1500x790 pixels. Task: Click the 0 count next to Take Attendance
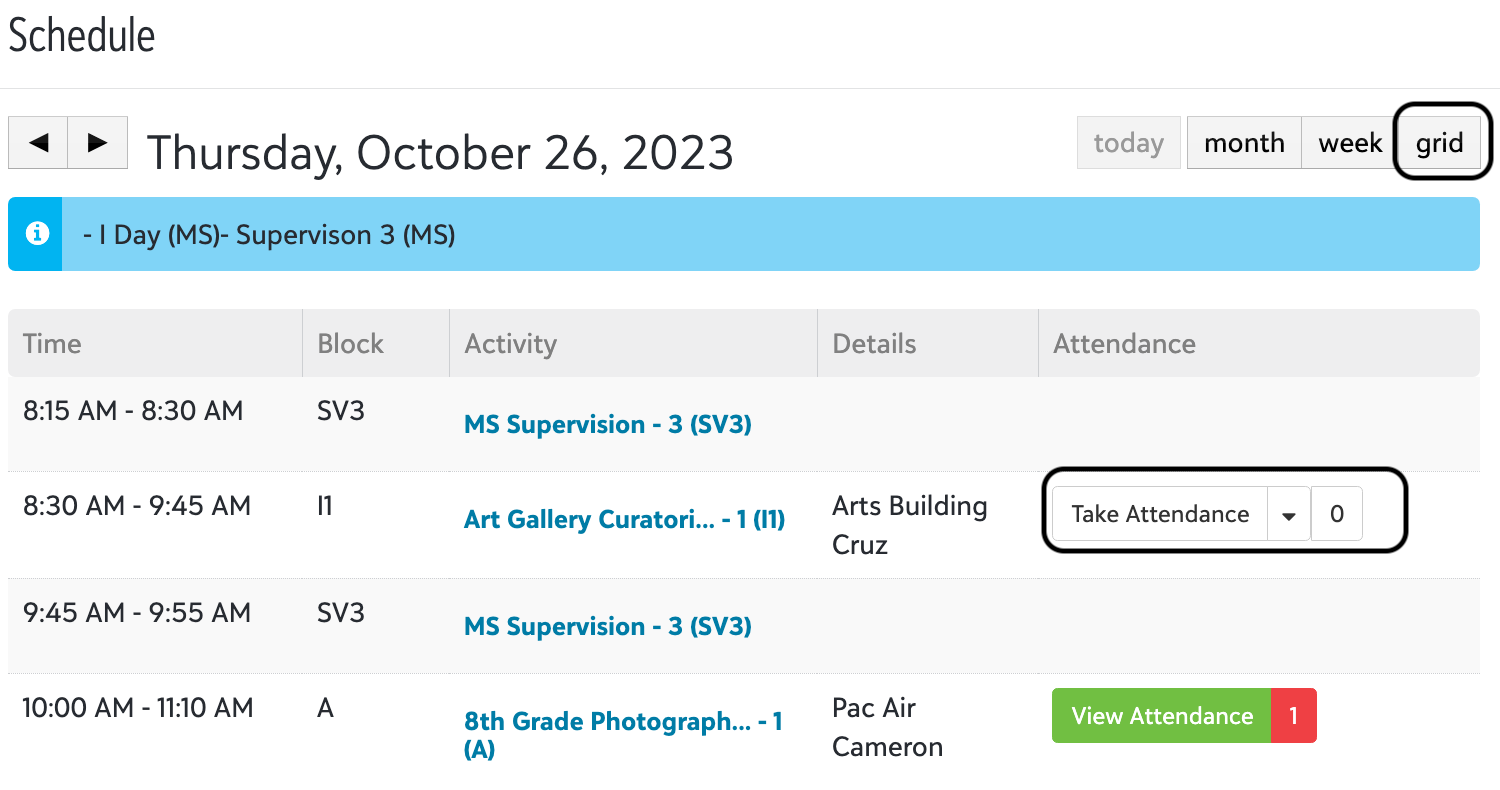(x=1337, y=515)
